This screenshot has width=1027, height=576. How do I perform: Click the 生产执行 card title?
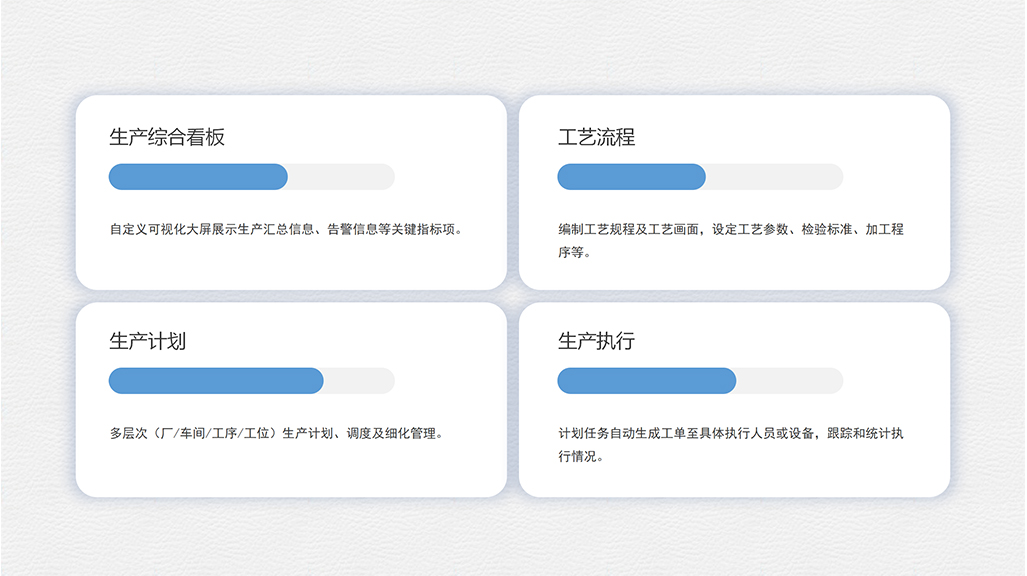[x=596, y=341]
